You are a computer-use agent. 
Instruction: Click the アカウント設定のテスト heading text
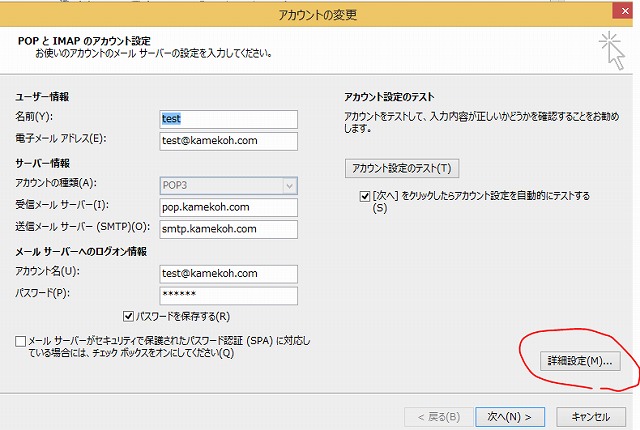click(389, 97)
